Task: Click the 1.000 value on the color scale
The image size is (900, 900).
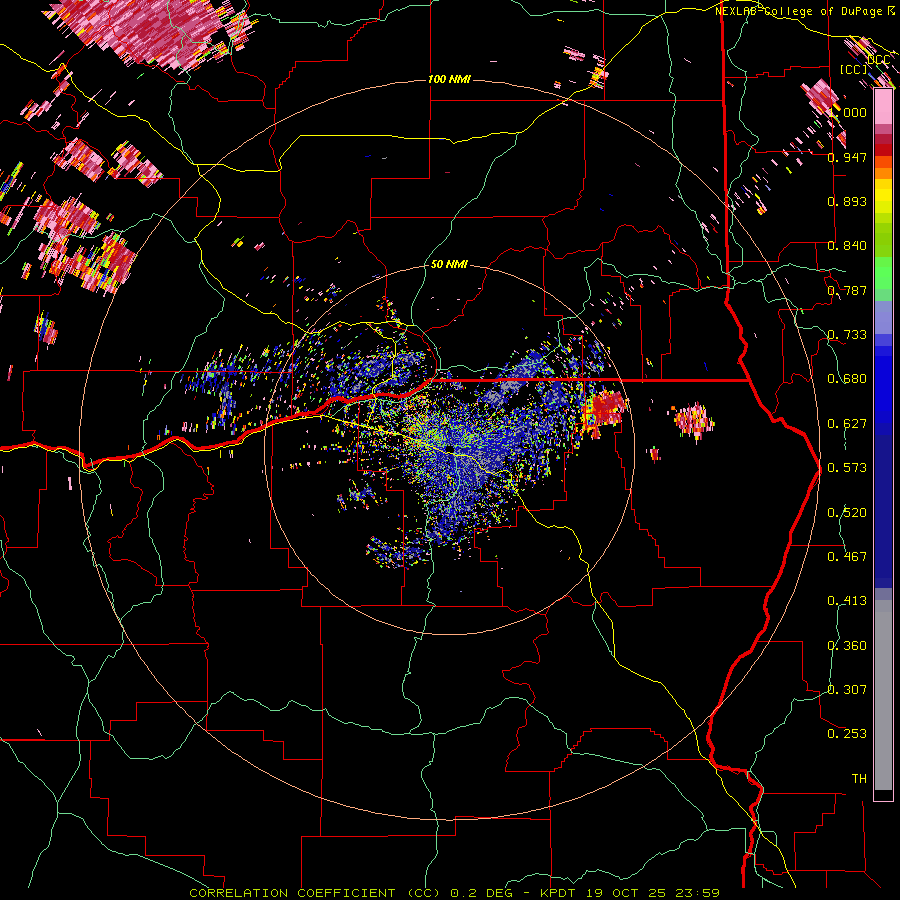Action: coord(848,112)
